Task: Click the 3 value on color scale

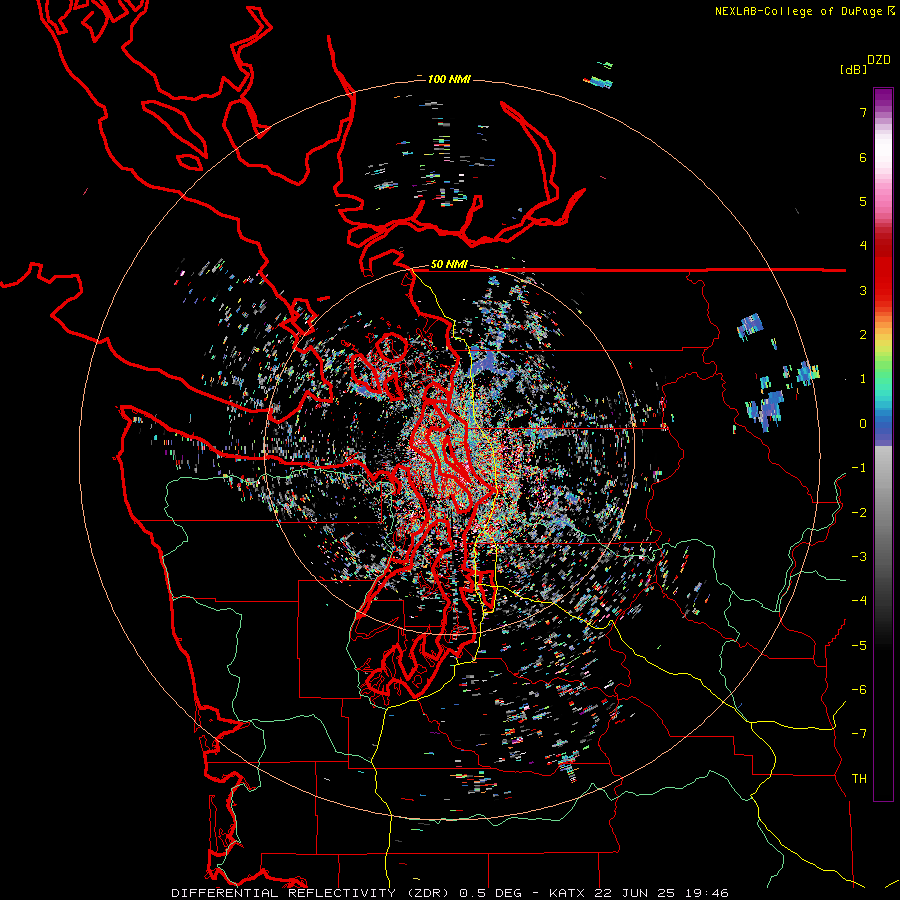Action: click(863, 290)
